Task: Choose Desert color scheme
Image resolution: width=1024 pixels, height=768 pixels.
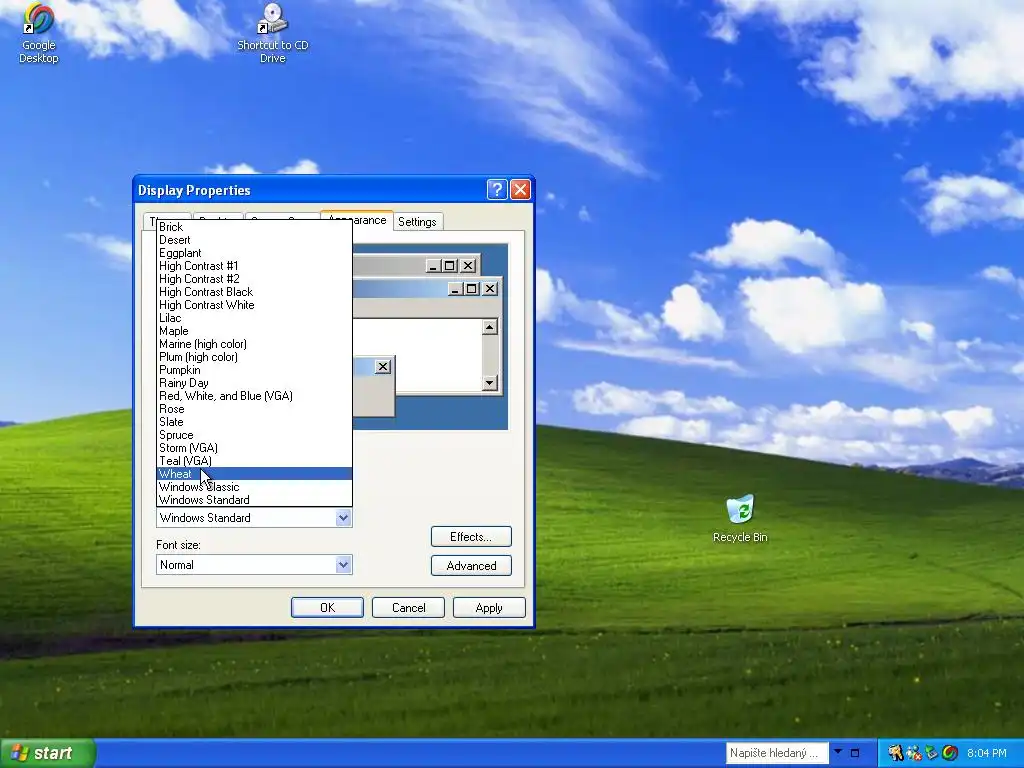Action: [255, 240]
